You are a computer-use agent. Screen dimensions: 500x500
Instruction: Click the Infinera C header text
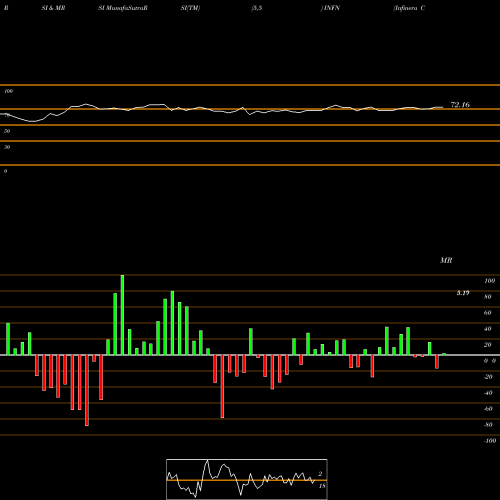[409, 8]
